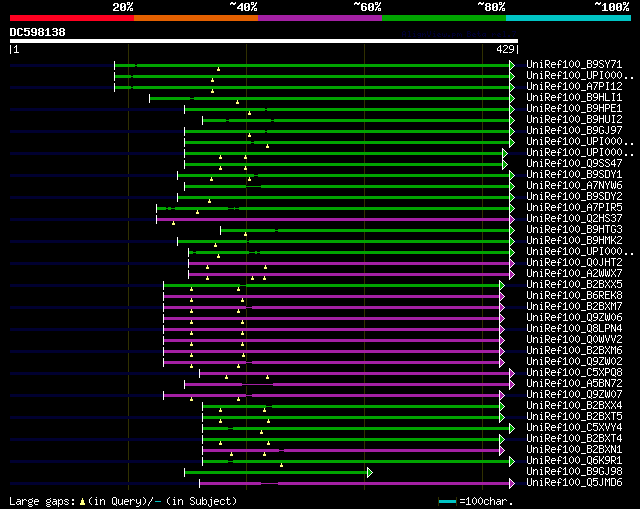Select hit UniRef100_C5XVY4

574,428
